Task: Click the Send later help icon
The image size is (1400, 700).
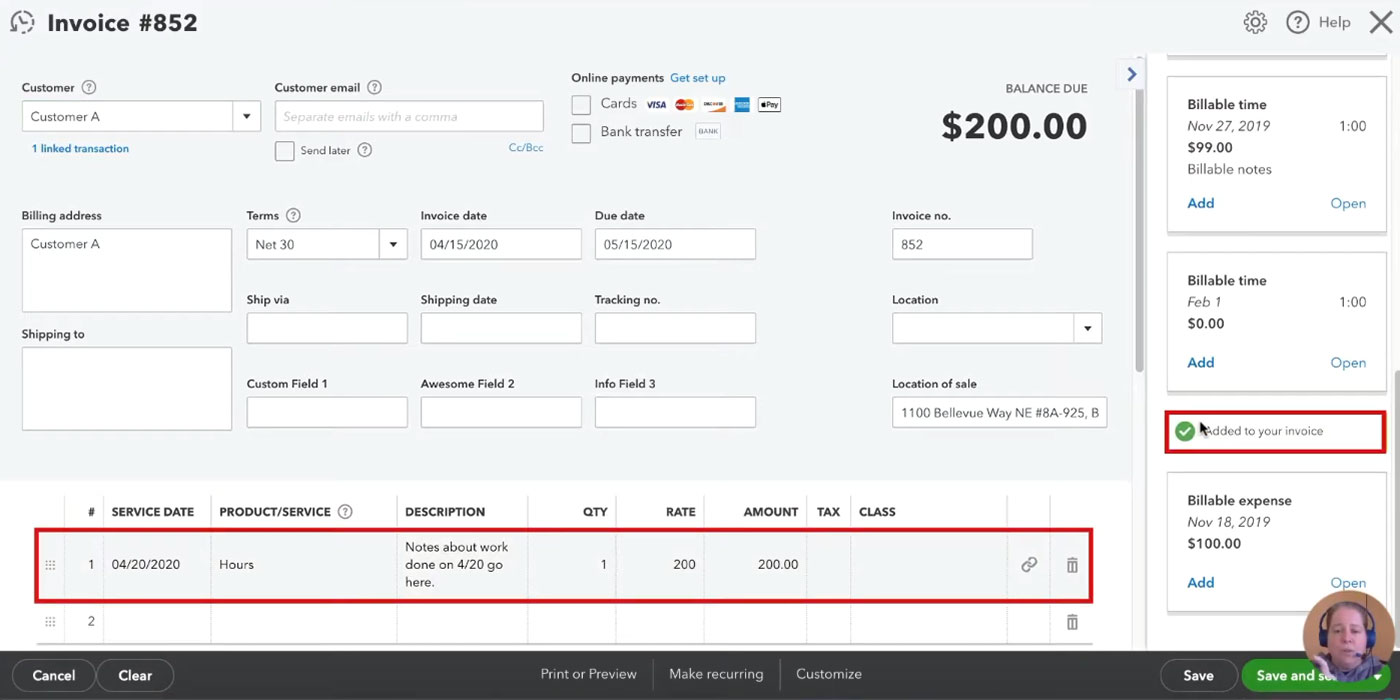Action: [365, 150]
